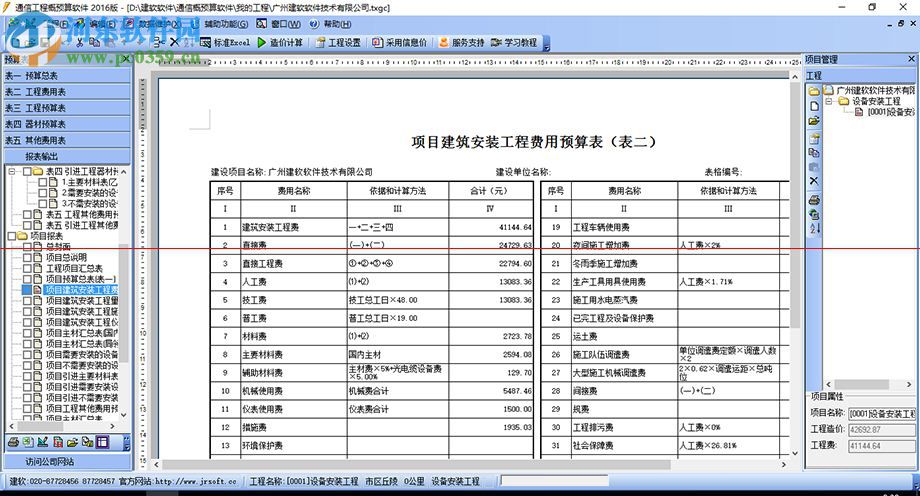The image size is (920, 496).
Task: Click the open folder icon in project panel toolbar
Action: pos(814,121)
